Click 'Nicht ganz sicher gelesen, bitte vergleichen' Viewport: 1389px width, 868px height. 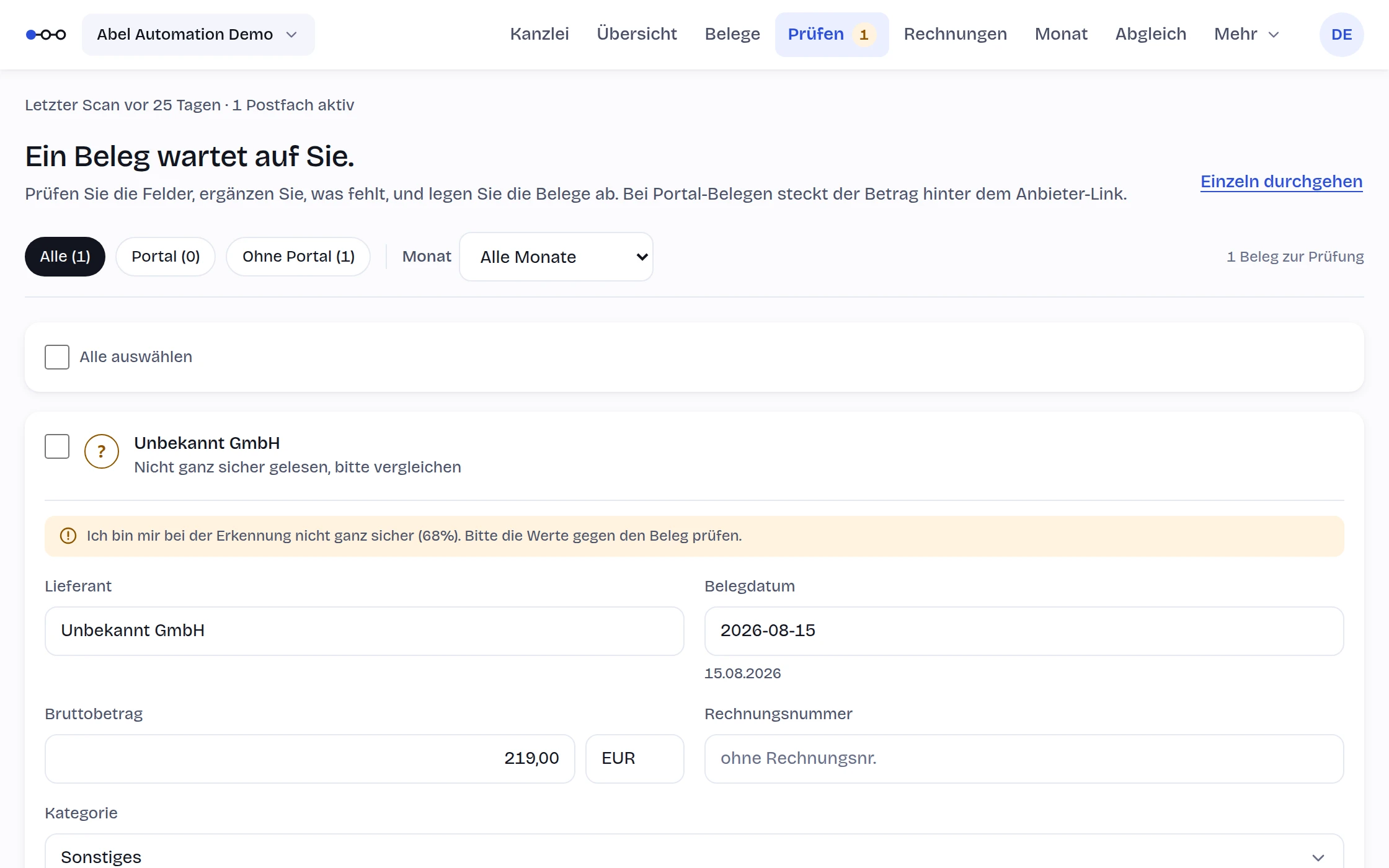[x=298, y=467]
